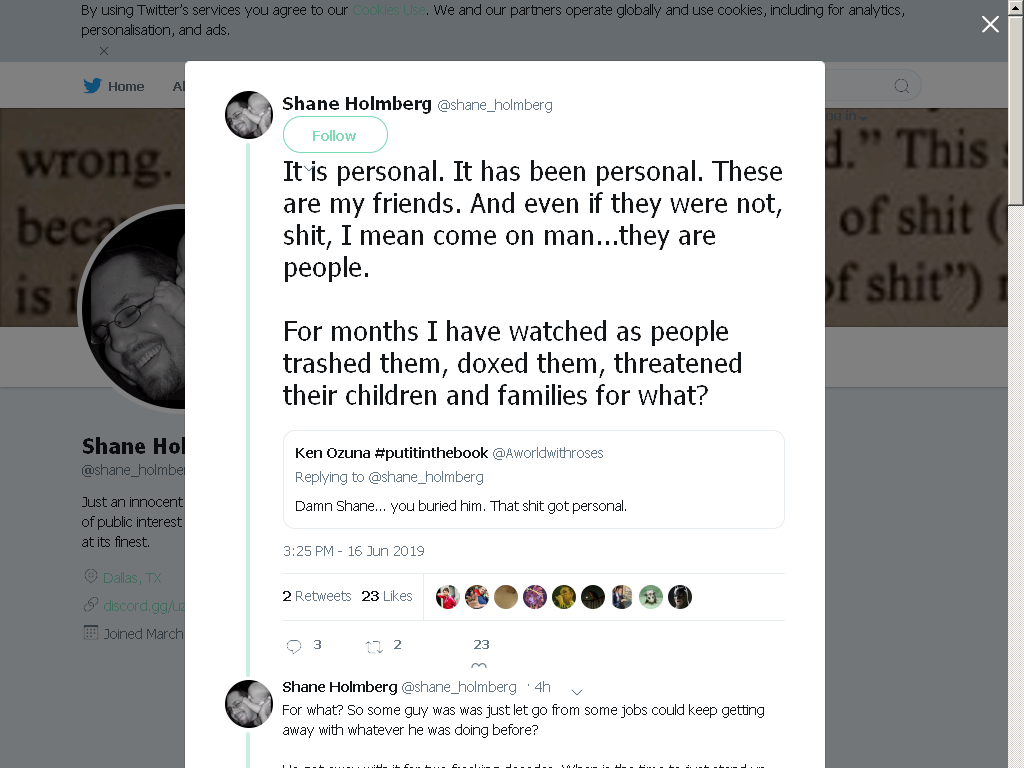The height and width of the screenshot is (768, 1024).
Task: View the 23 Likes list
Action: [x=387, y=596]
